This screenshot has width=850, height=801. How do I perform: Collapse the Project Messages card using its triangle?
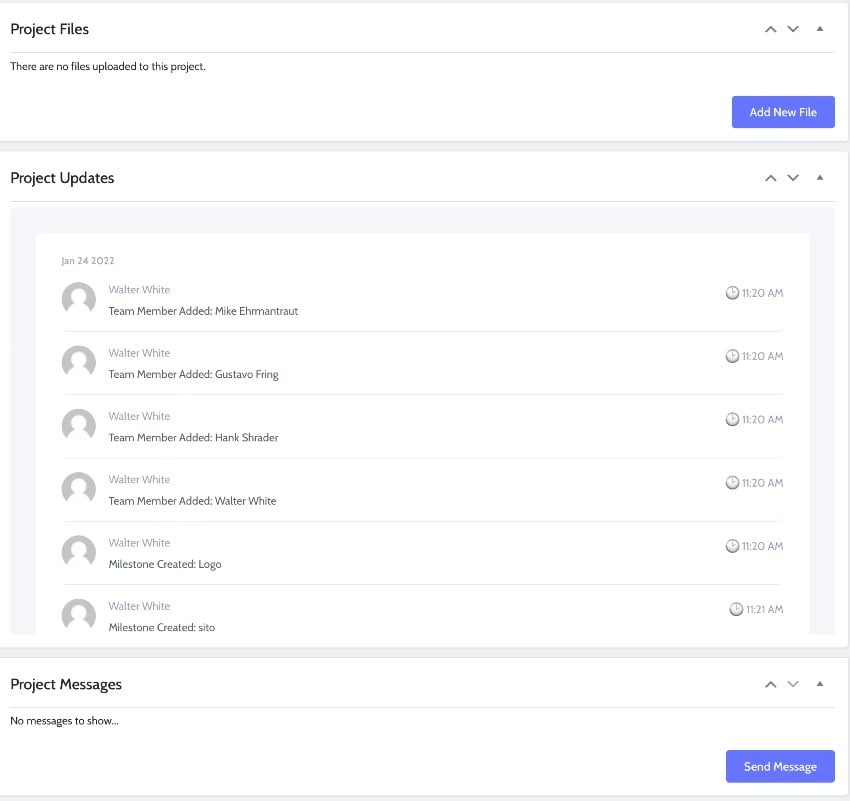820,684
